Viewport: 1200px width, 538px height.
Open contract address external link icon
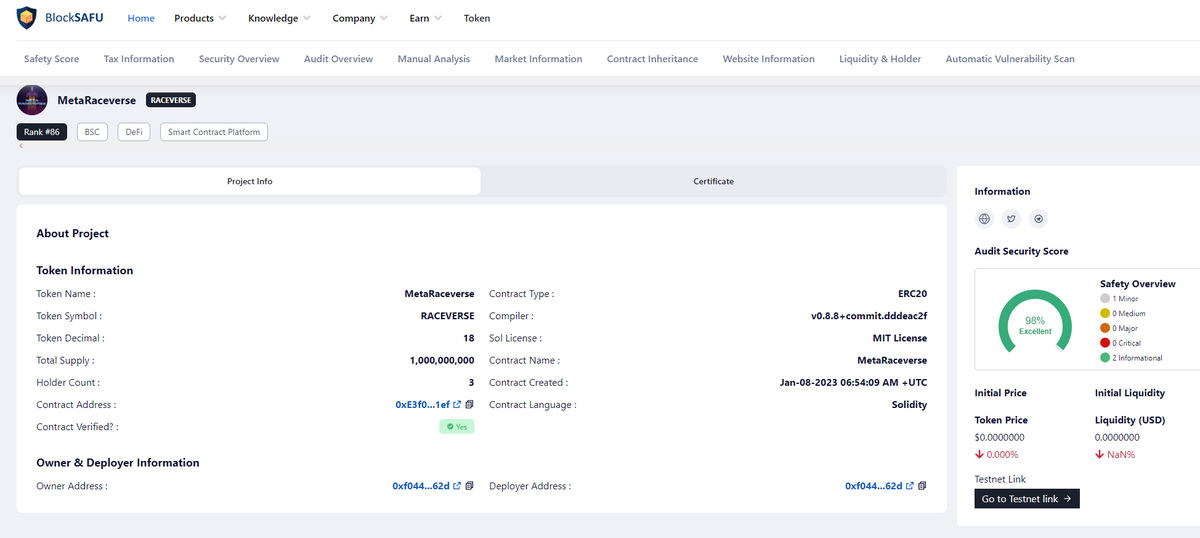point(457,405)
